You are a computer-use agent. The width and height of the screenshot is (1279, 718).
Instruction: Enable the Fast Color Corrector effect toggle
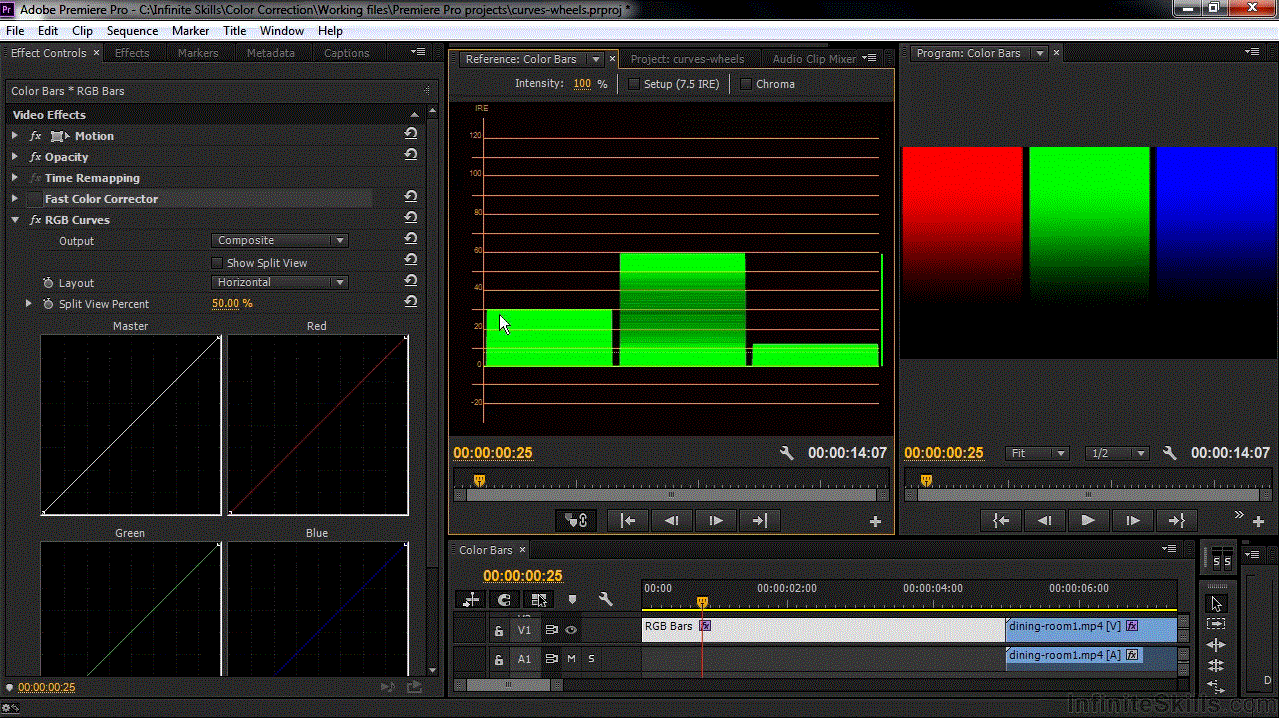(36, 199)
